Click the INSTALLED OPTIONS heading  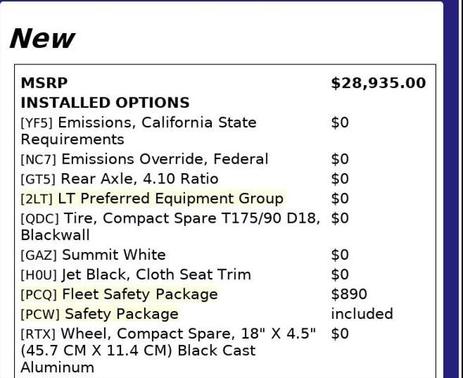coord(105,103)
